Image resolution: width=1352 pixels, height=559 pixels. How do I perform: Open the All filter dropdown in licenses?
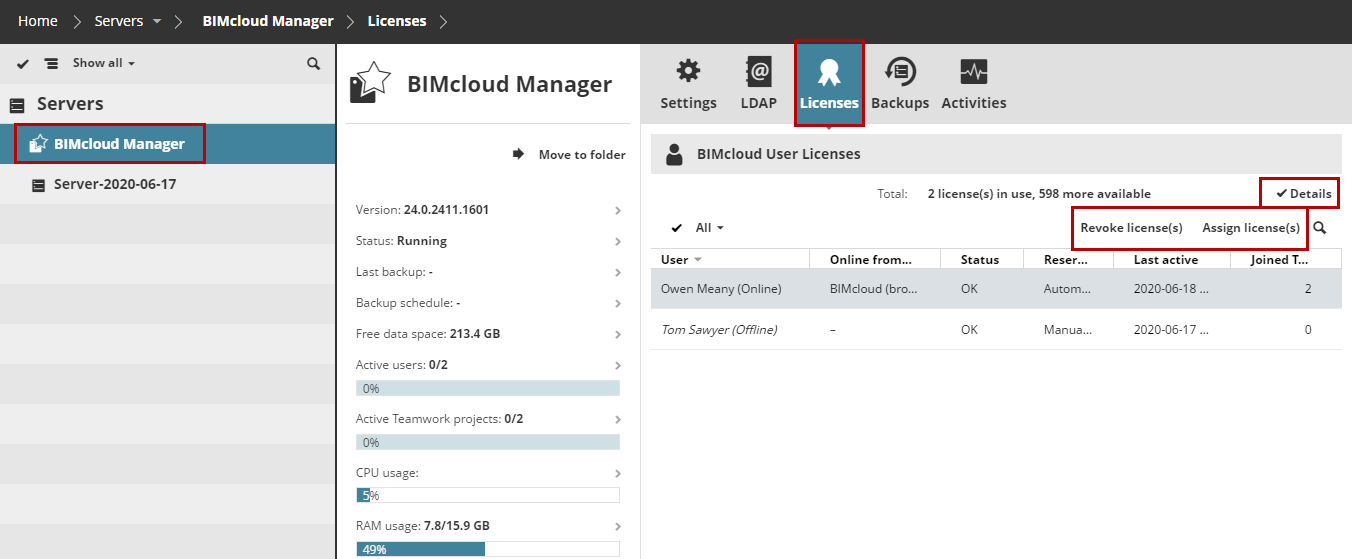click(709, 228)
